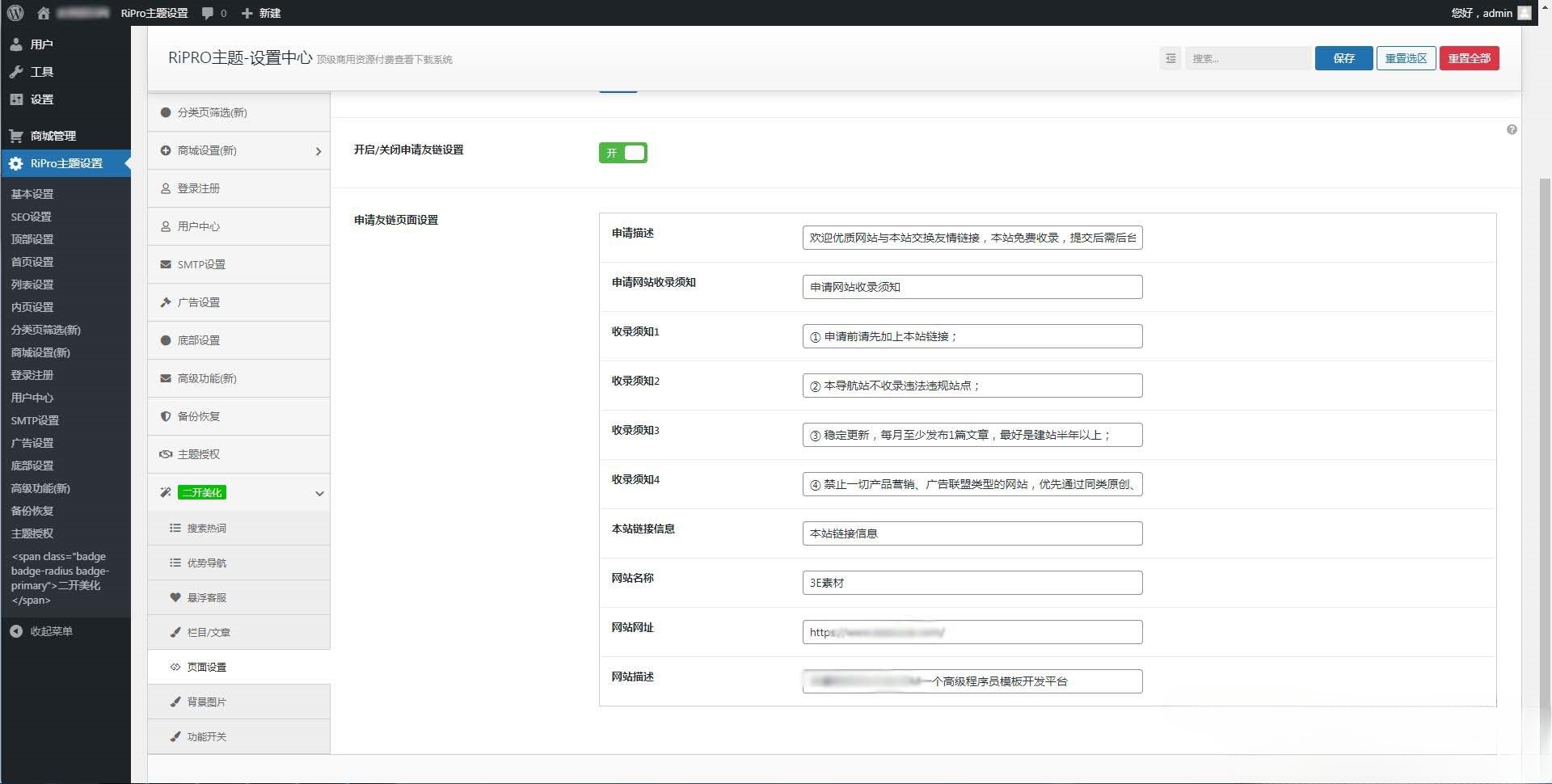The image size is (1552, 784).
Task: Expand the 商城设置(新) submenu arrow
Action: [x=318, y=151]
